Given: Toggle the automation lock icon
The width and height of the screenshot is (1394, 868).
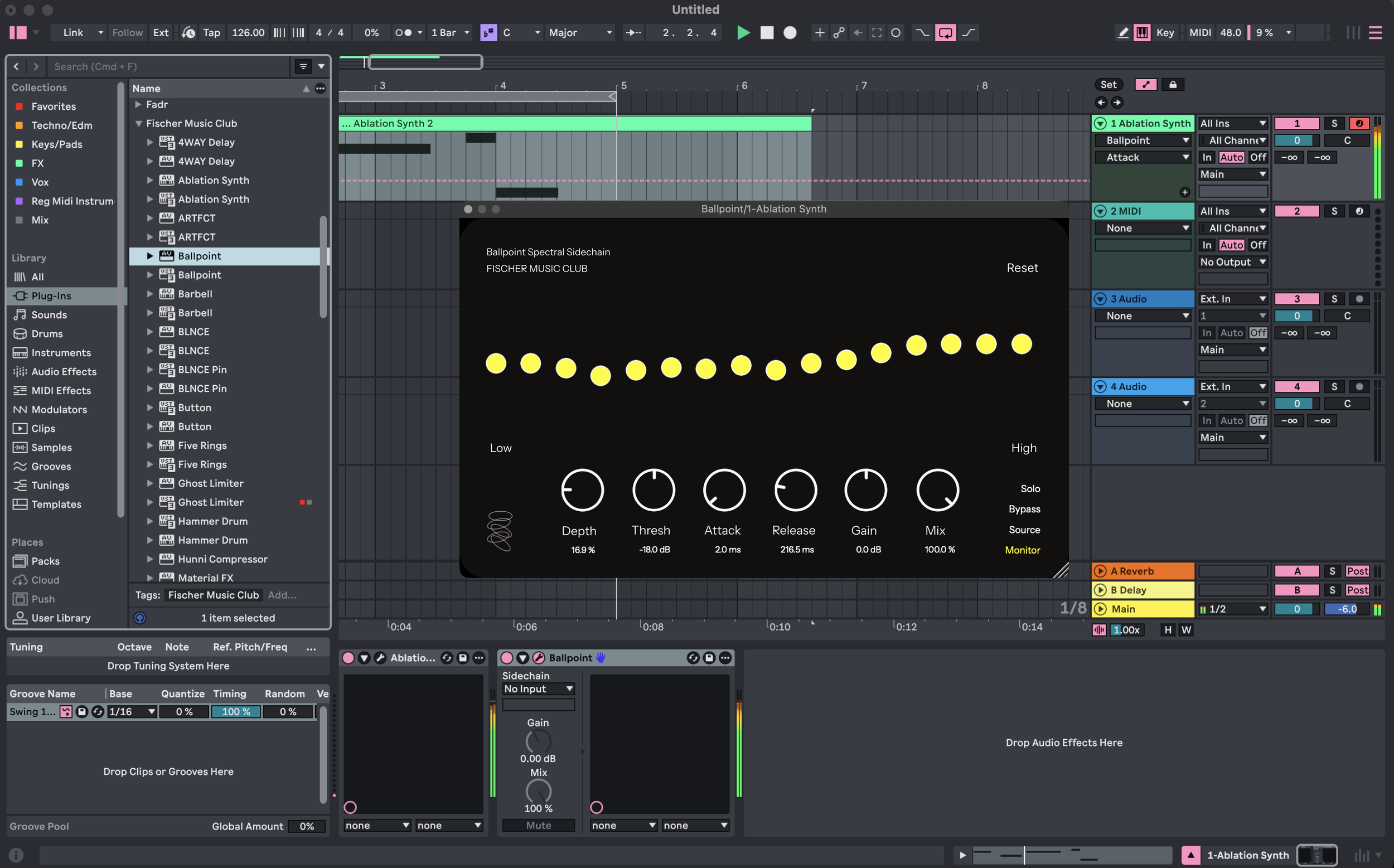Looking at the screenshot, I should (x=1173, y=85).
